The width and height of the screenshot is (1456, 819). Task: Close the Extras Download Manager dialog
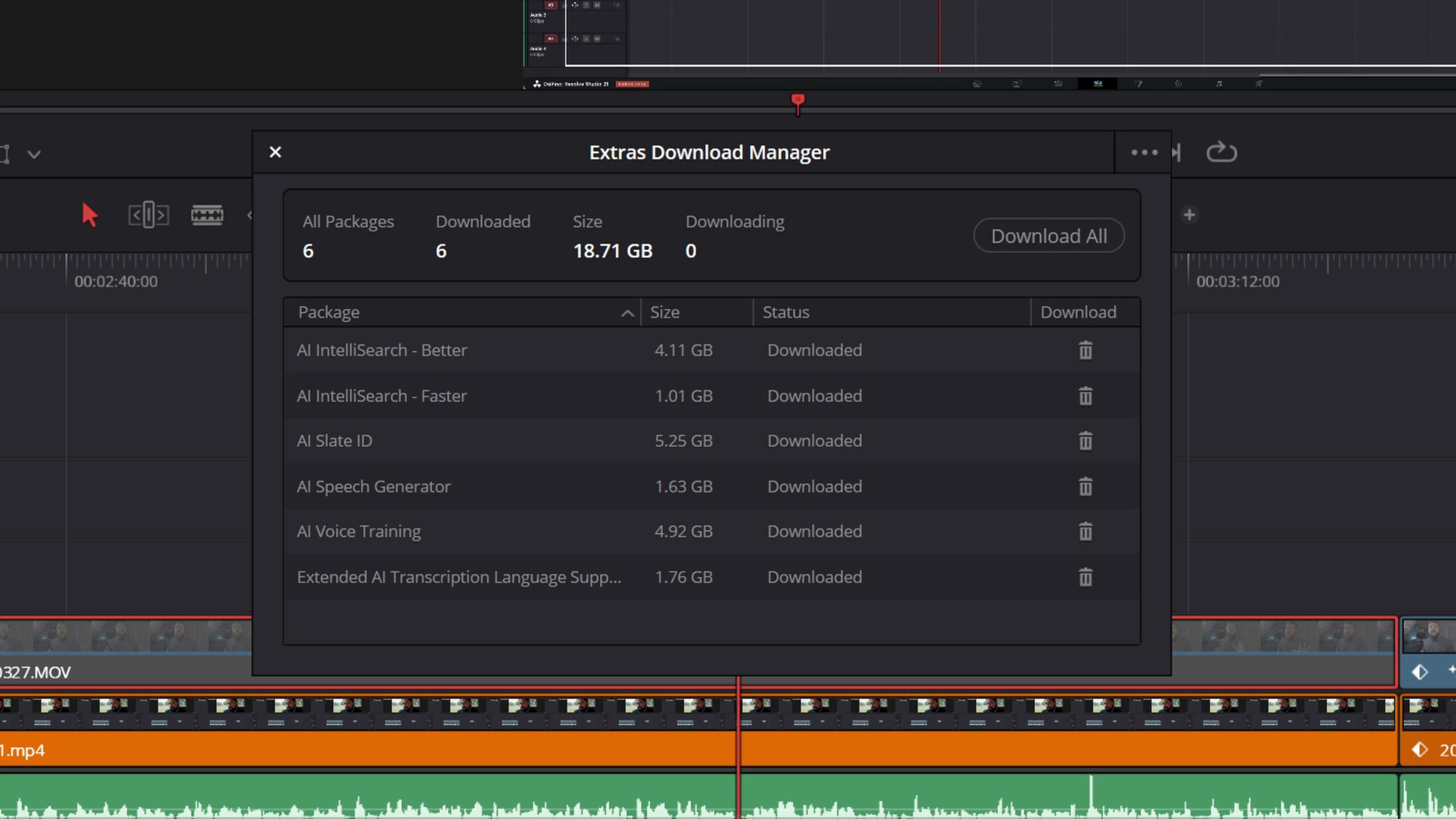[x=275, y=152]
